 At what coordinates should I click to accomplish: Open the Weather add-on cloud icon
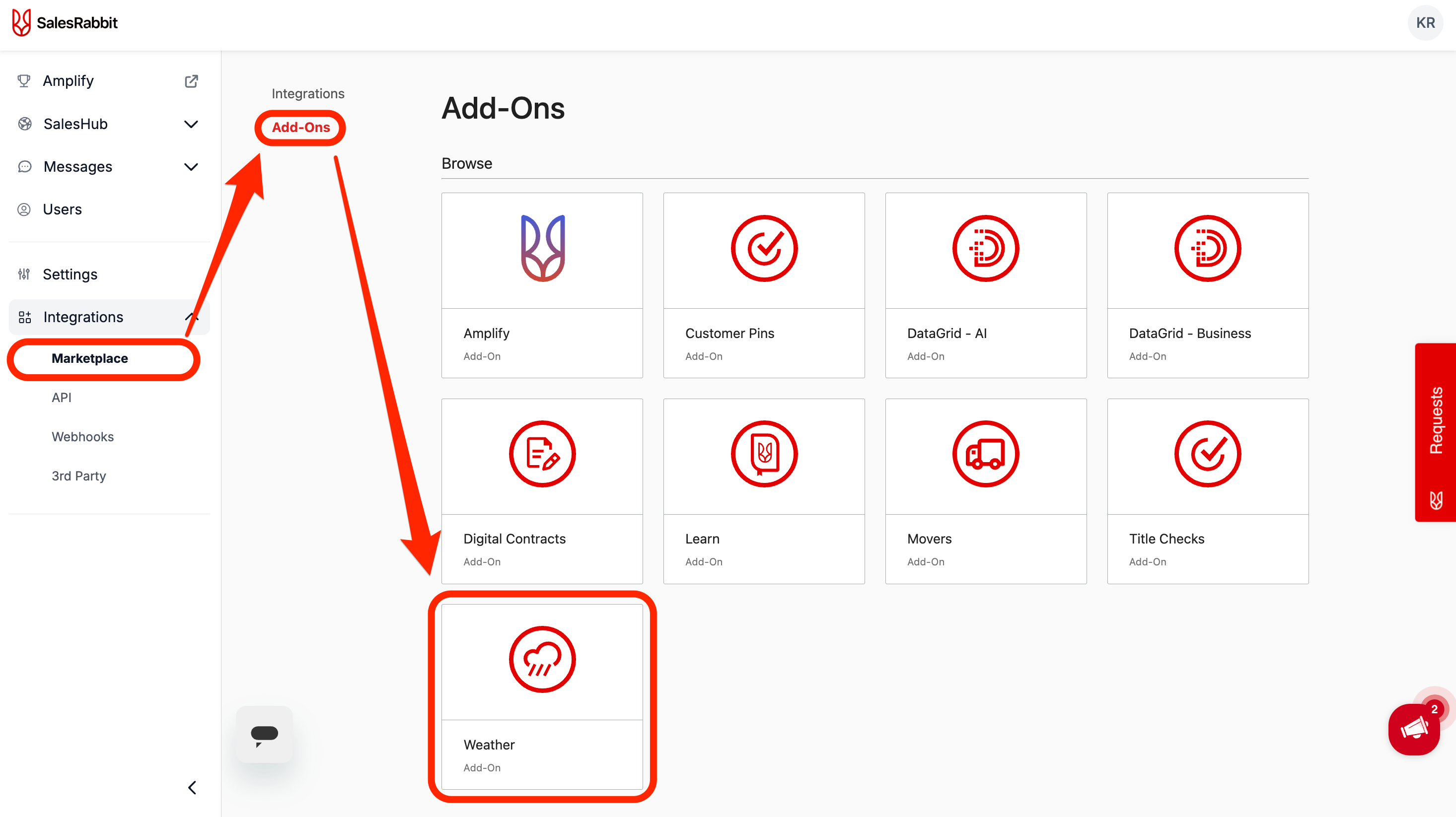[541, 659]
